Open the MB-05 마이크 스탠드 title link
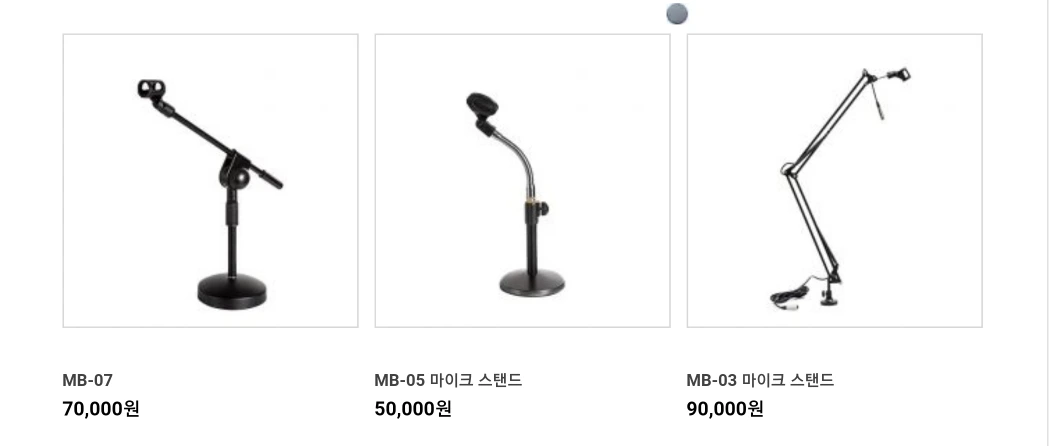 [448, 380]
